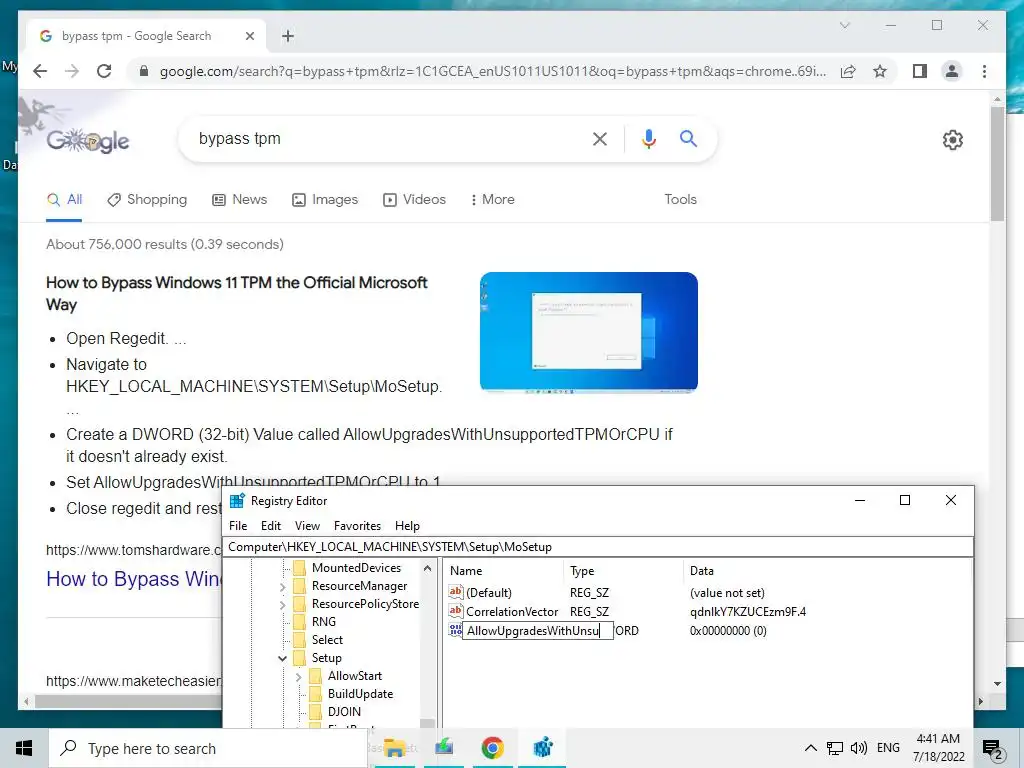1024x768 pixels.
Task: Select MountedDevices key in tree
Action: [x=357, y=568]
